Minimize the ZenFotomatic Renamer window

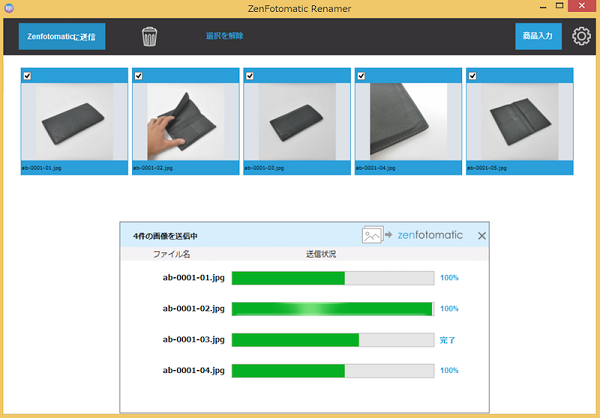point(543,7)
